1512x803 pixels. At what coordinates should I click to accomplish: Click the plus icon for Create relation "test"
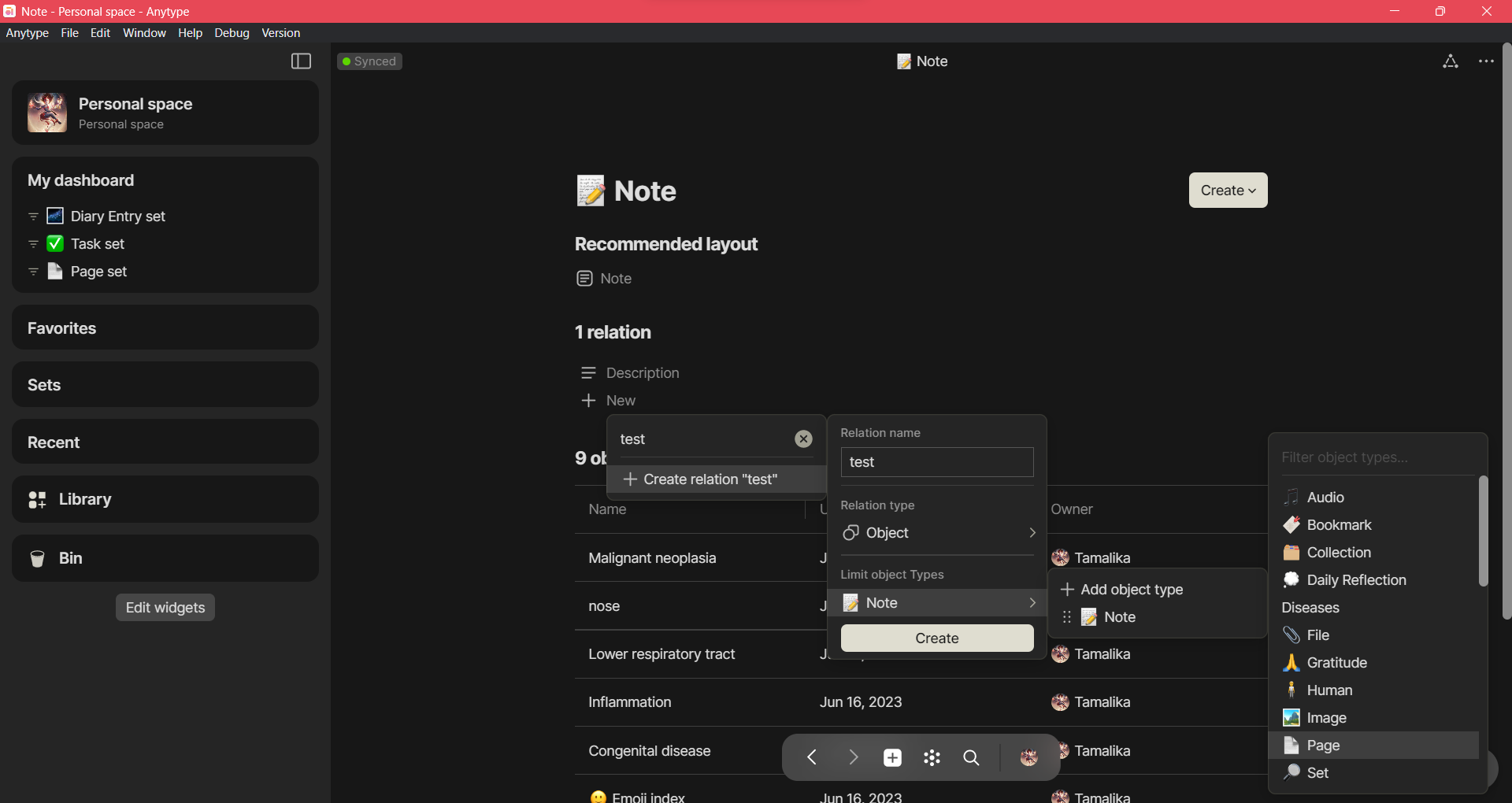630,479
